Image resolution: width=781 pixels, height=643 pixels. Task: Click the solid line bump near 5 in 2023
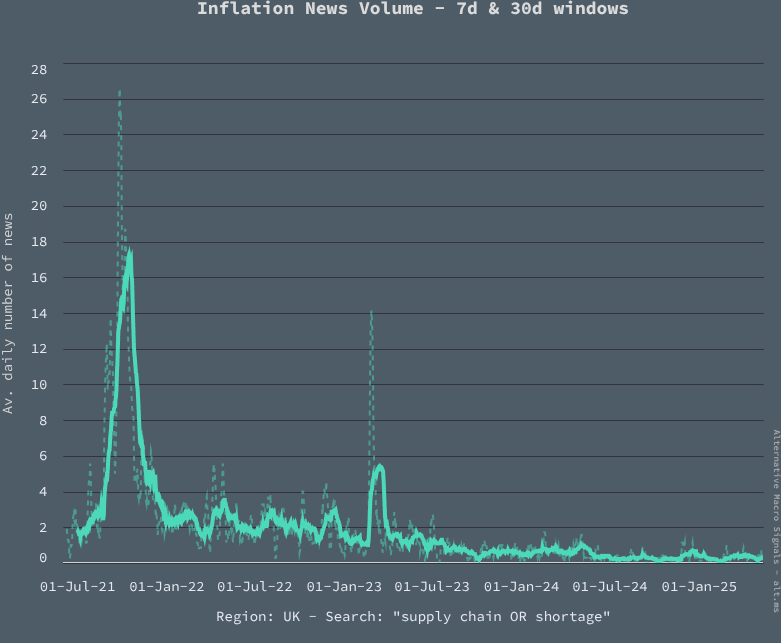380,467
